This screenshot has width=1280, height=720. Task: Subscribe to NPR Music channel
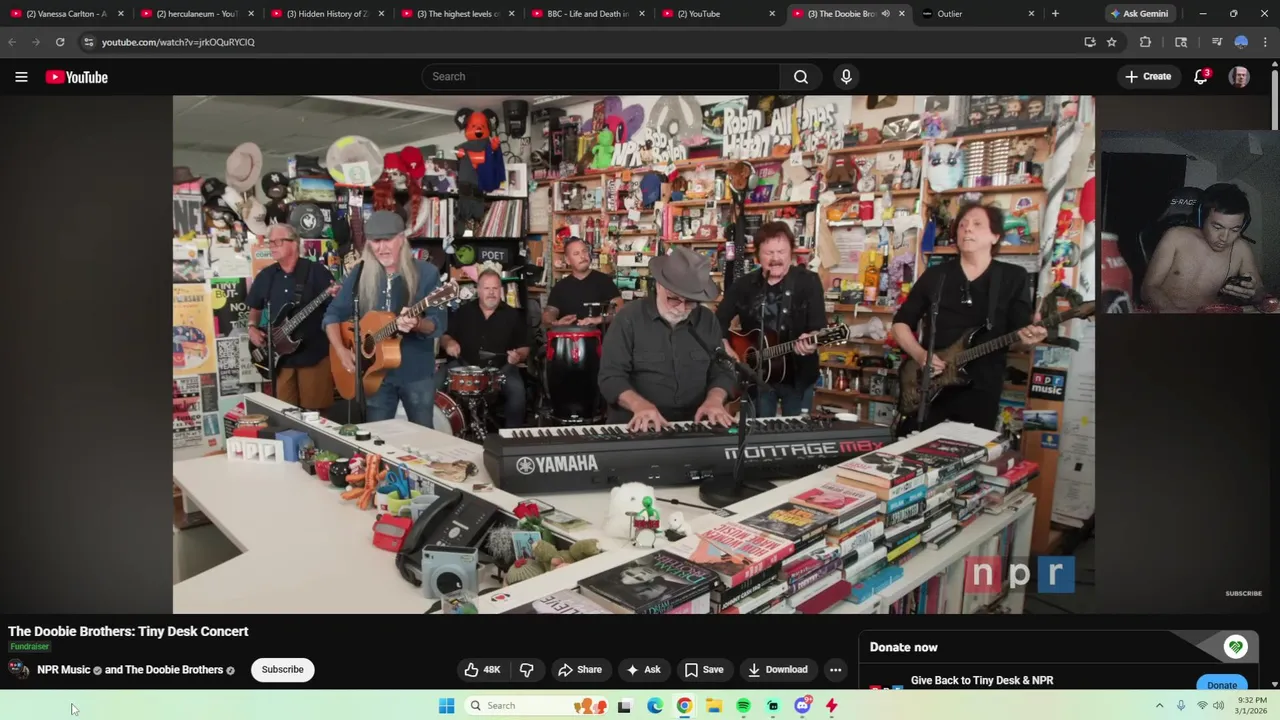(x=282, y=670)
